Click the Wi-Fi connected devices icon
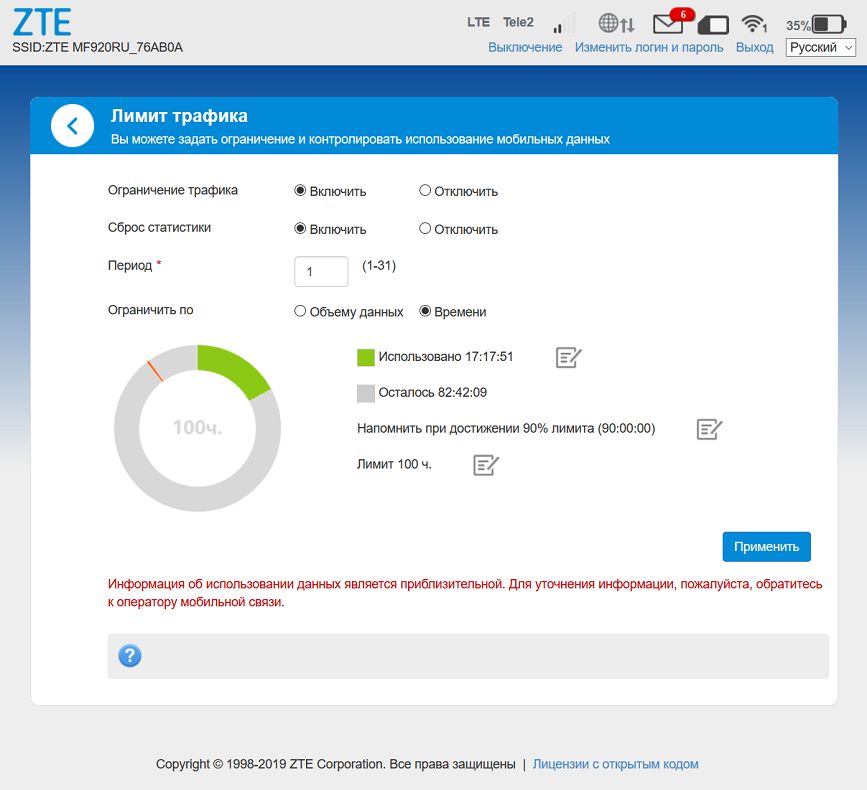 coord(753,24)
